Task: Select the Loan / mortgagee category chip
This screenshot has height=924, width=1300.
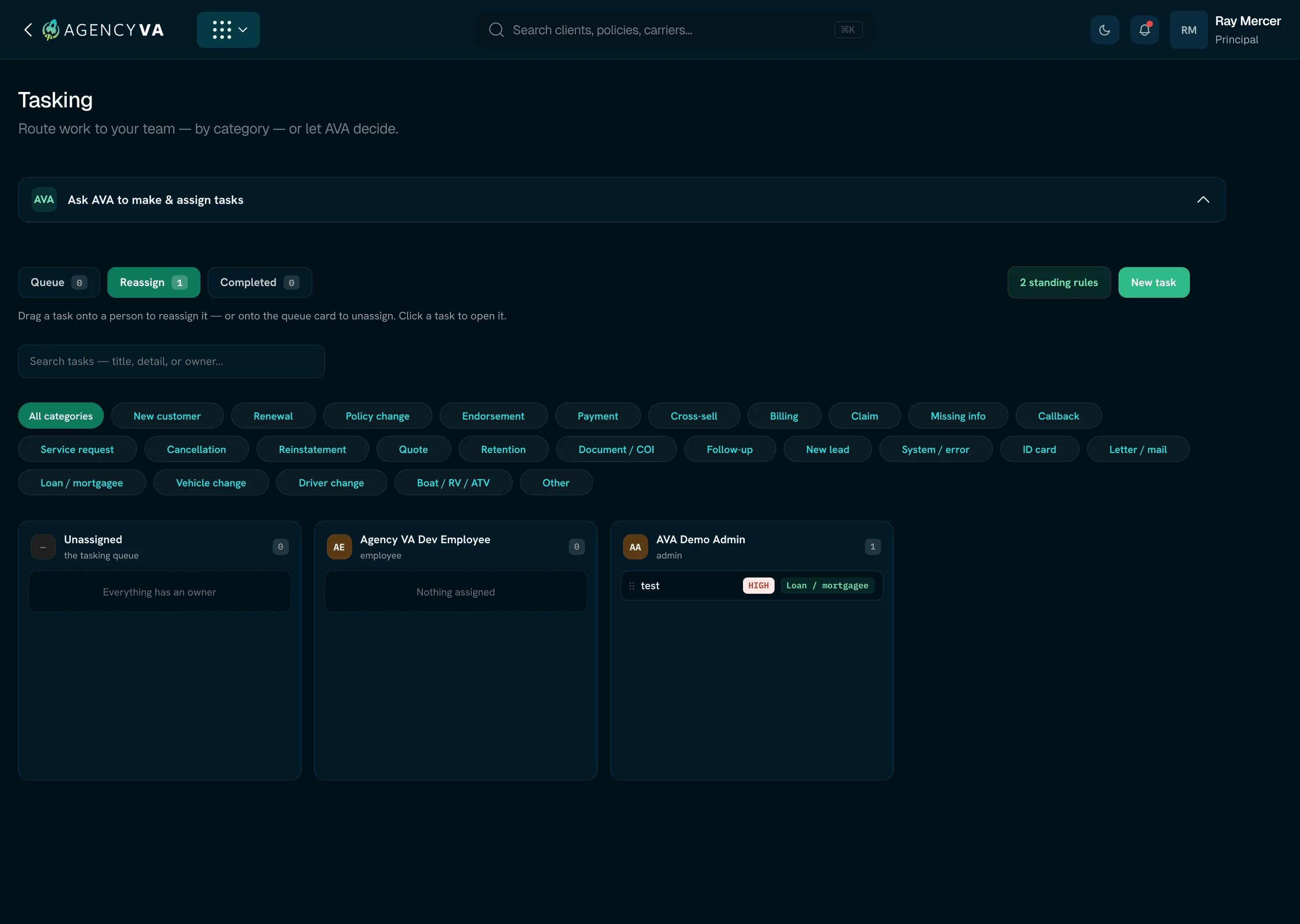Action: point(82,482)
